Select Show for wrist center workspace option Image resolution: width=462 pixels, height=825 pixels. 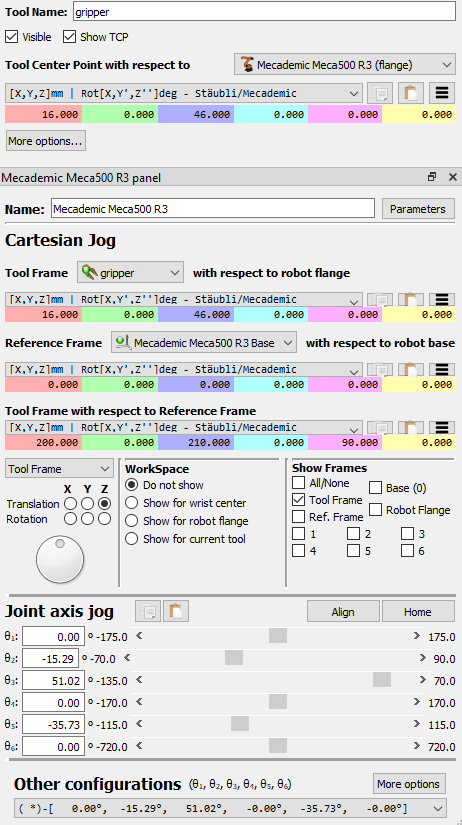coord(132,503)
